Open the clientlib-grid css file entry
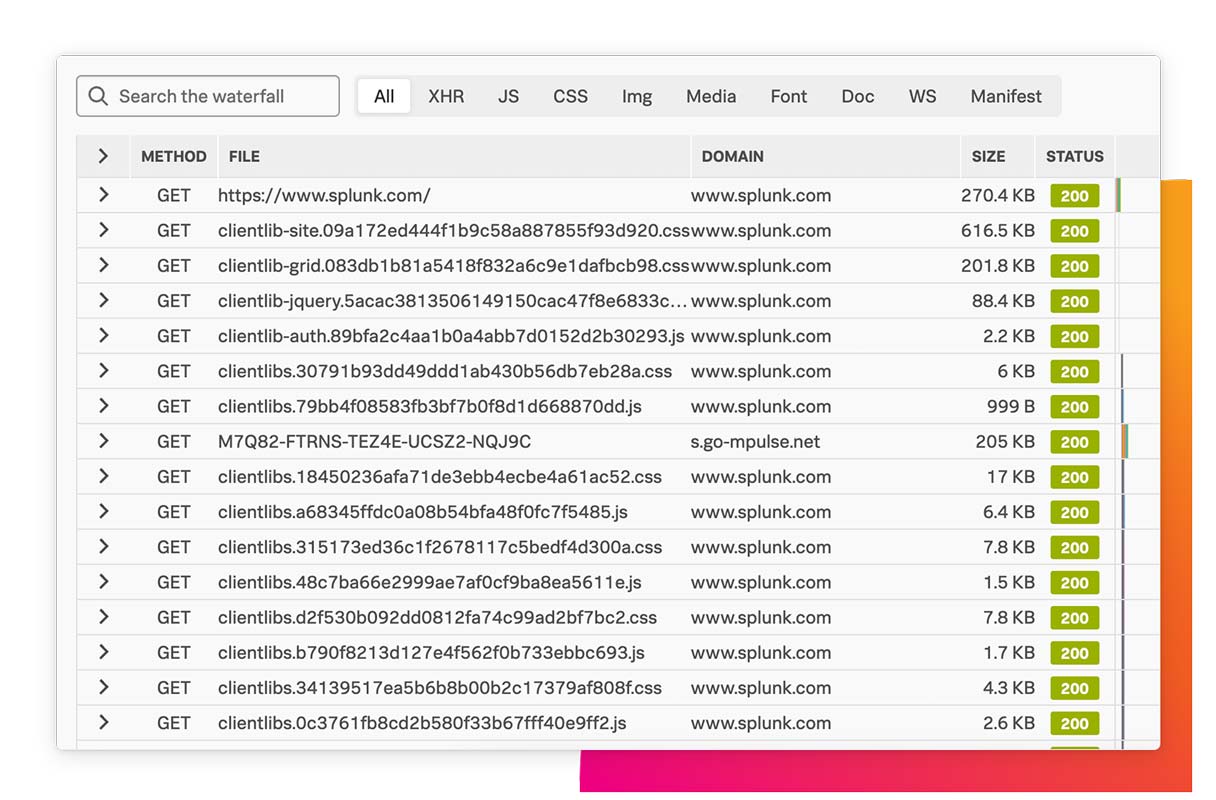The height and width of the screenshot is (800, 1216). (x=453, y=266)
